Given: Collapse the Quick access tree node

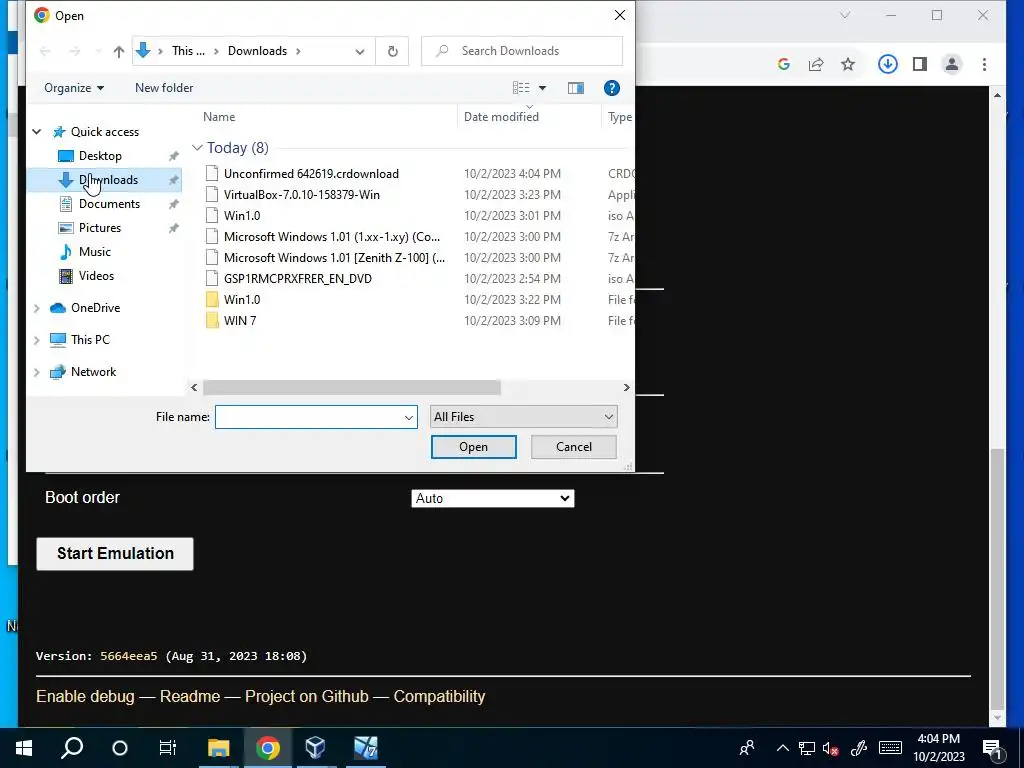Looking at the screenshot, I should [x=37, y=132].
